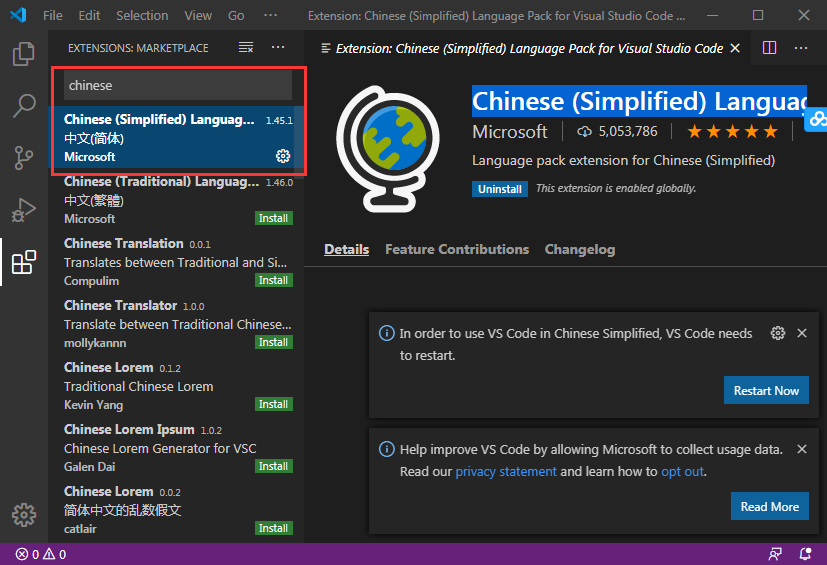Install the Chinese Translation extension
827x565 pixels.
click(x=273, y=280)
